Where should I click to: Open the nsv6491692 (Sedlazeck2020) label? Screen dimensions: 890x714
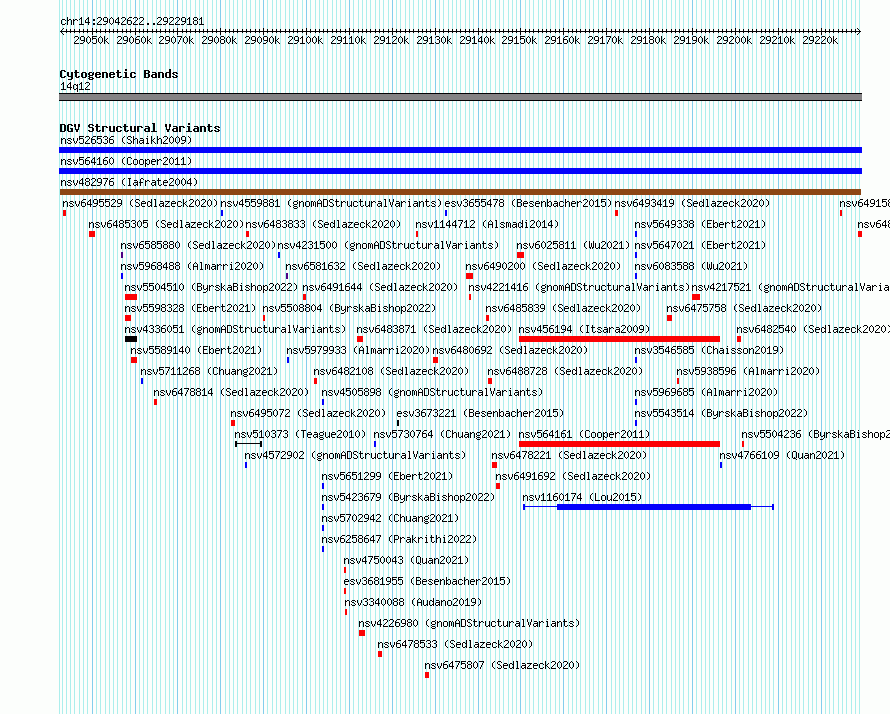pos(573,476)
